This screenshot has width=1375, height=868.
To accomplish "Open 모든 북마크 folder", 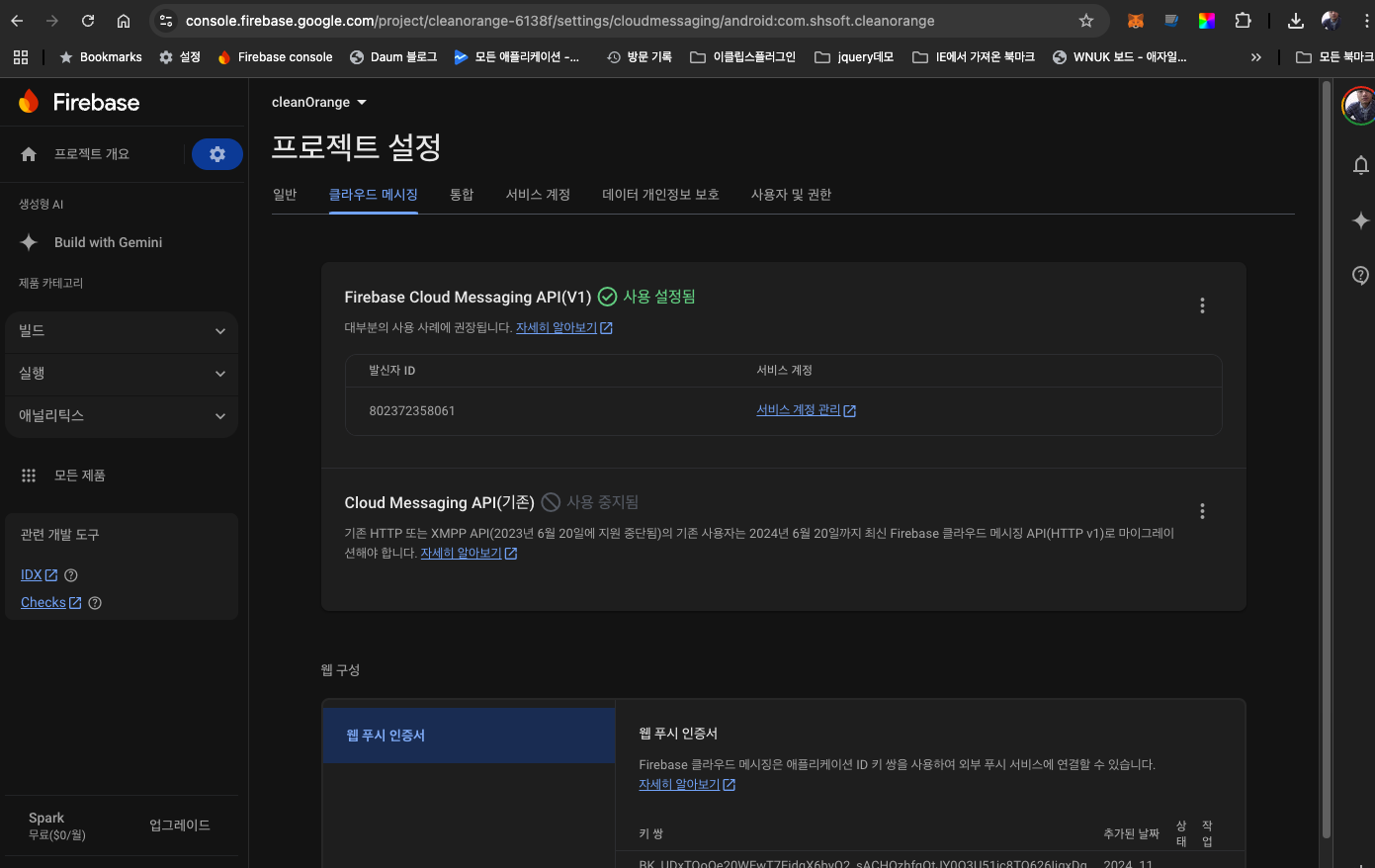I will click(1334, 57).
